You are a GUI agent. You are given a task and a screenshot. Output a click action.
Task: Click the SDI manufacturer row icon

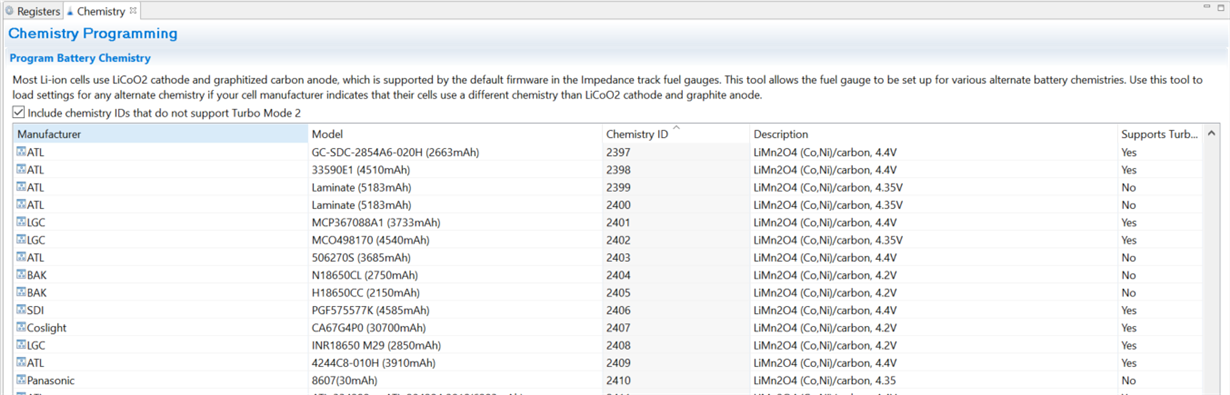(x=21, y=310)
